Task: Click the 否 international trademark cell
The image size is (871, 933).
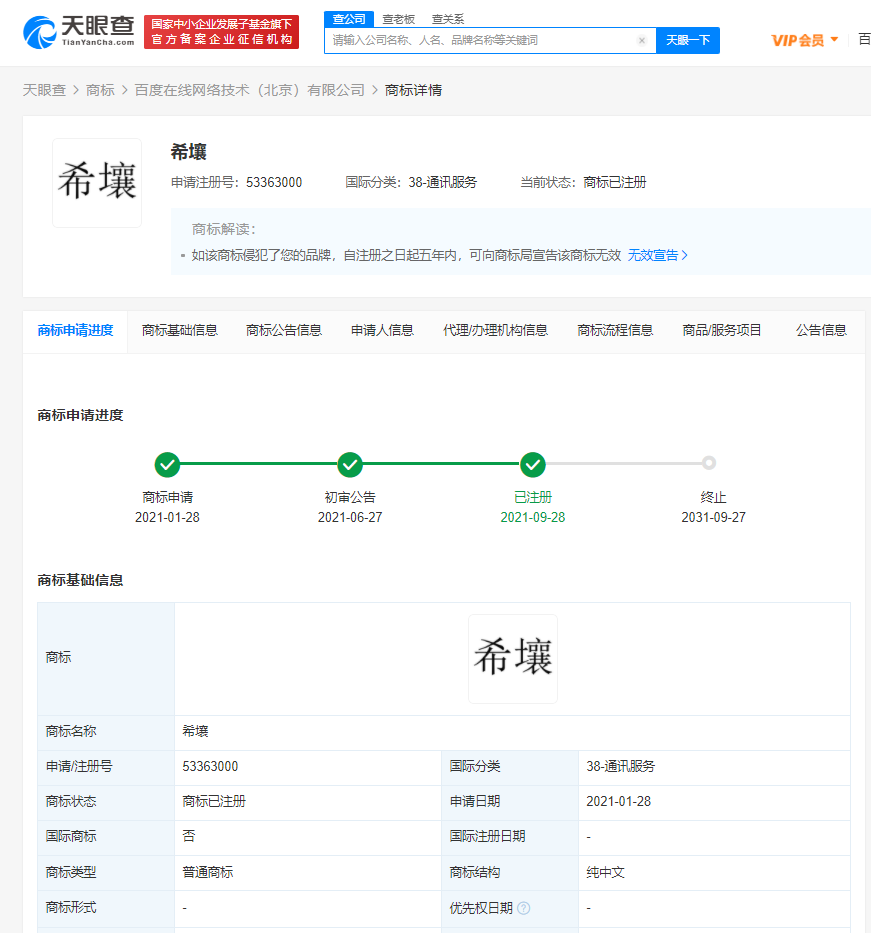Action: [308, 837]
